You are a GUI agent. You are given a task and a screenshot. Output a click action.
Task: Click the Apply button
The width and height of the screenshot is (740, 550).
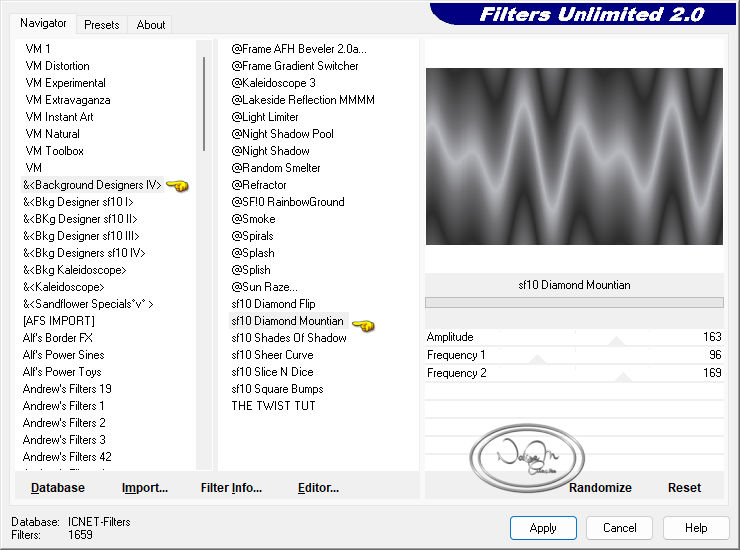(543, 528)
